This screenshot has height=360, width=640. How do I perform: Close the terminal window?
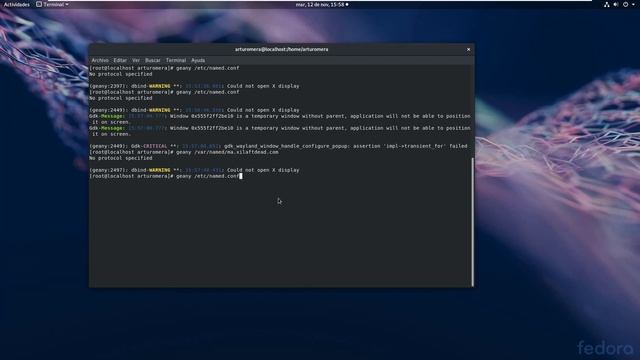click(x=468, y=49)
